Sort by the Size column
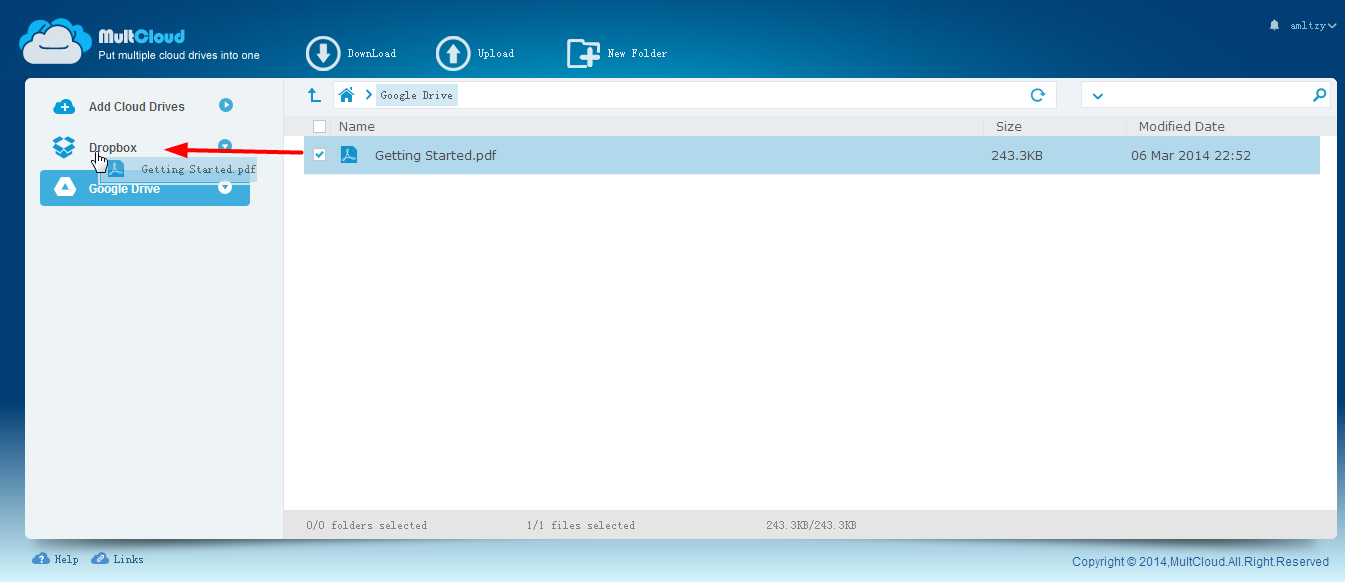 tap(1009, 126)
